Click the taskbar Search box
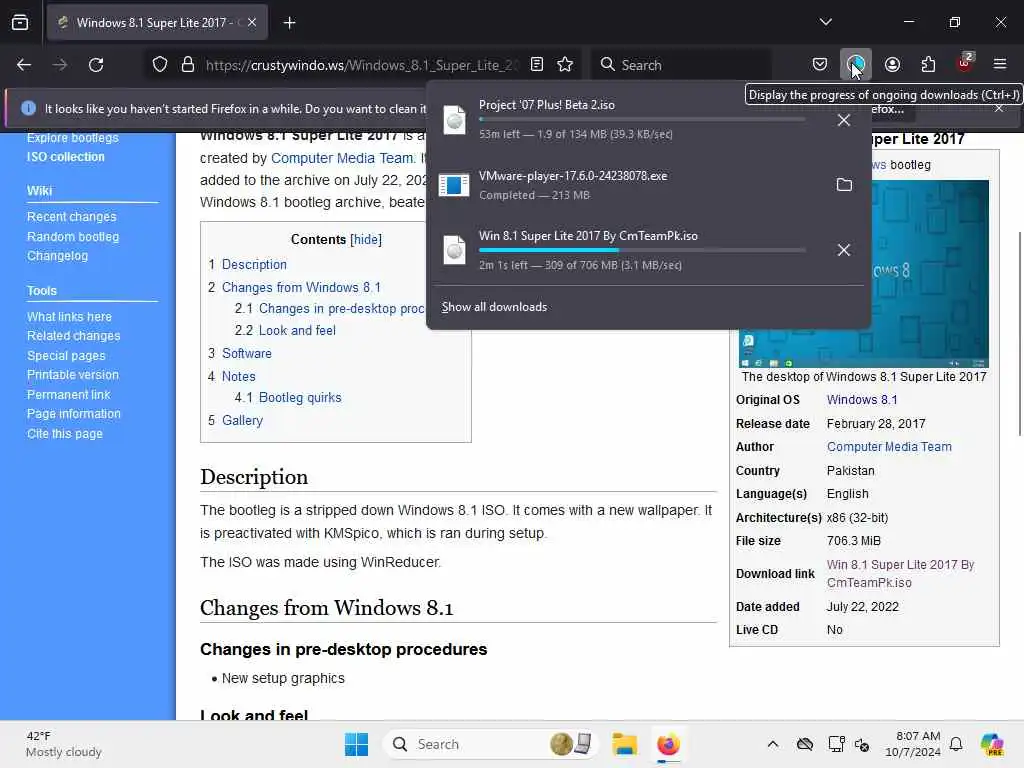This screenshot has height=768, width=1024. tap(491, 744)
